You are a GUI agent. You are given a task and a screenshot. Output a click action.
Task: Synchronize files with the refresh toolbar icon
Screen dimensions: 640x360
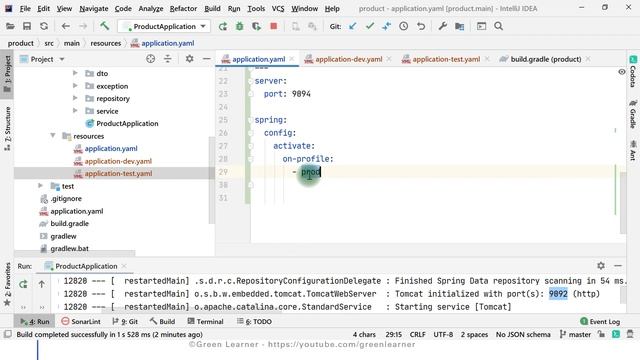pyautogui.click(x=44, y=27)
